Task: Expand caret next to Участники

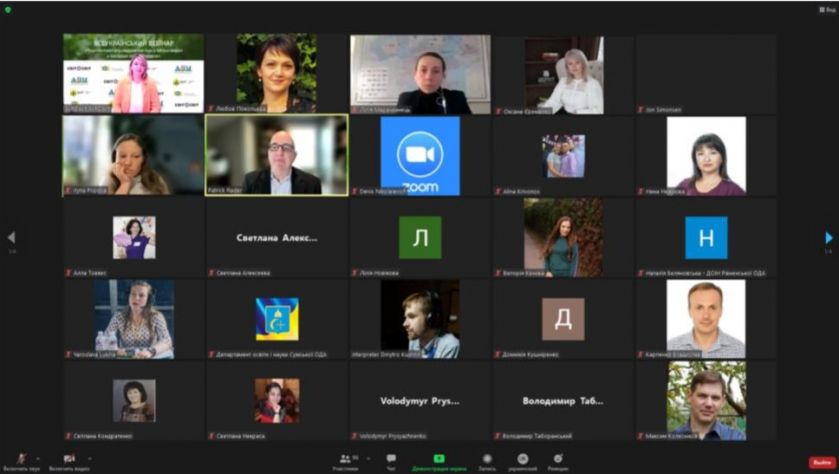Action: (x=368, y=458)
